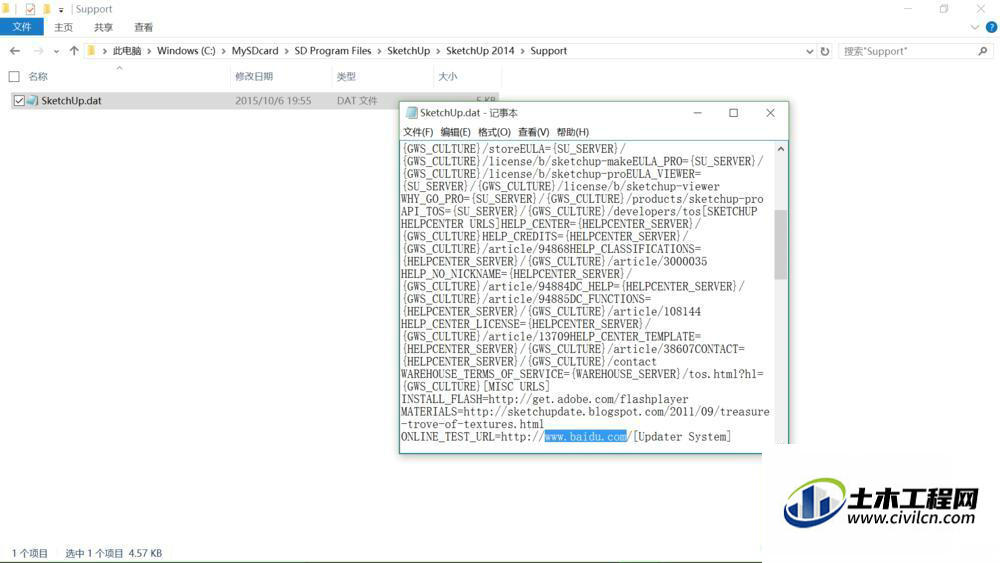
Task: Click the DAT 文件 type cell
Action: coord(357,101)
